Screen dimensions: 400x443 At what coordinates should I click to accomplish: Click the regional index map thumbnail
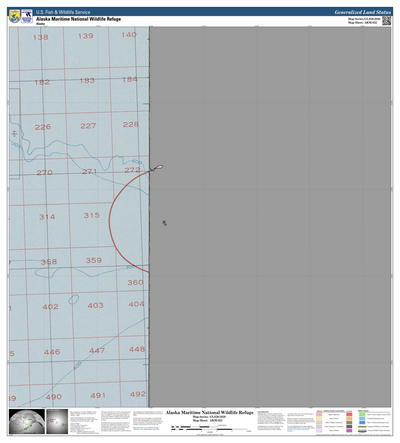57,421
